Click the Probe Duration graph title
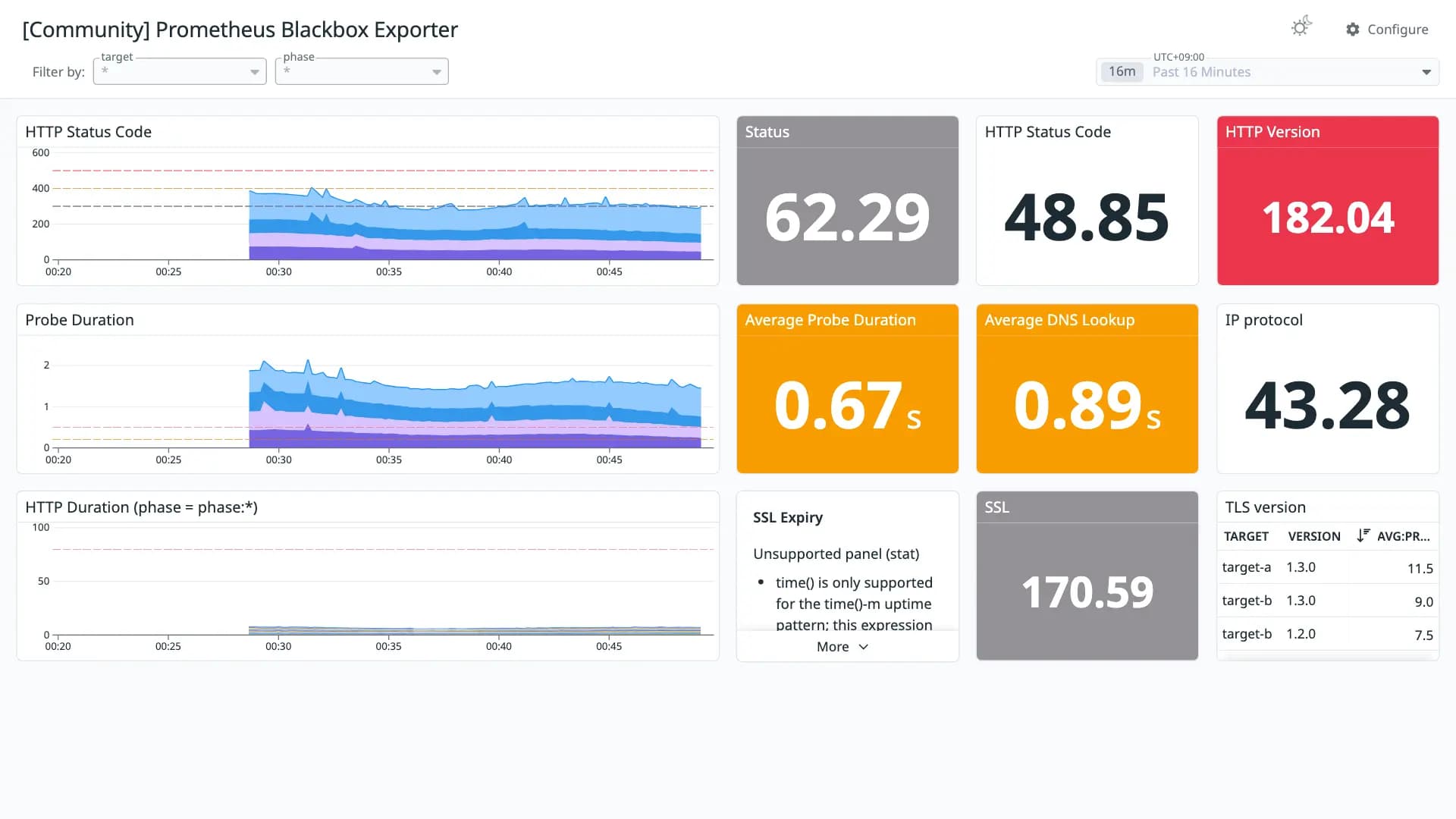 (x=80, y=320)
